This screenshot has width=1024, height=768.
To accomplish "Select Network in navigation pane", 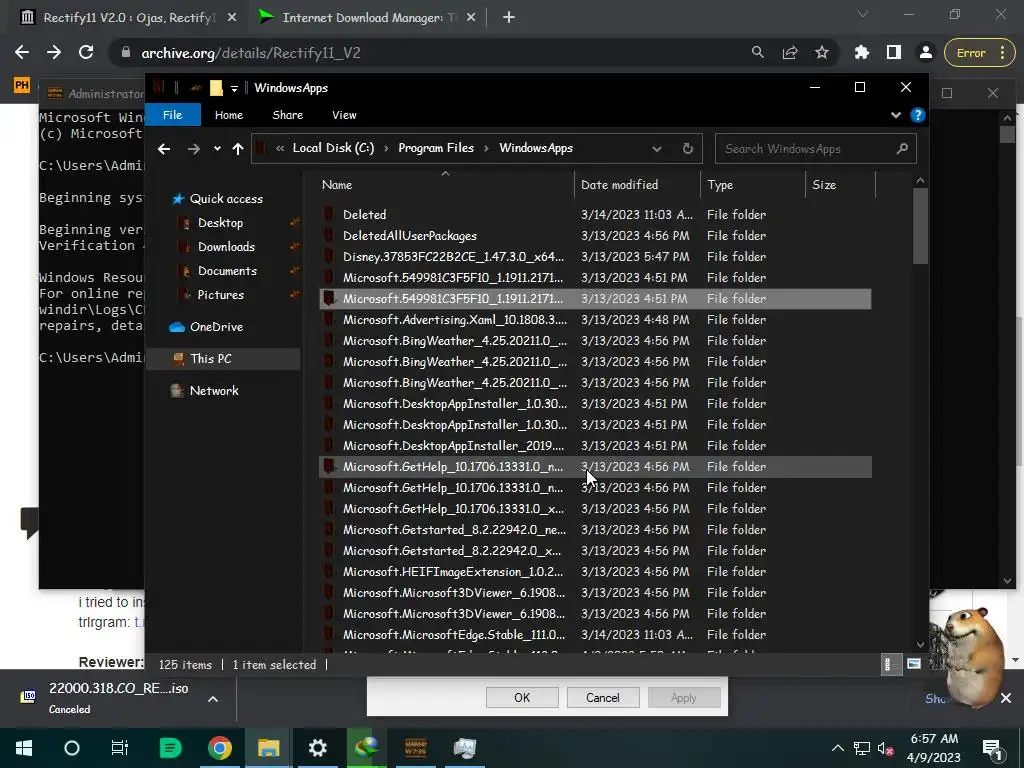I will (x=214, y=391).
